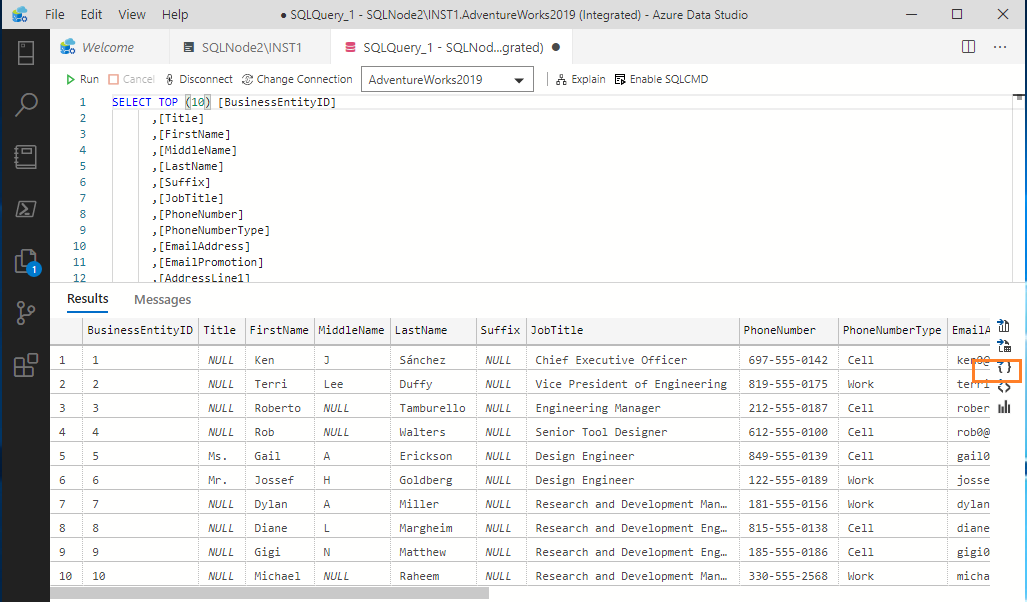
Task: Open the Source Control view
Action: (x=26, y=314)
